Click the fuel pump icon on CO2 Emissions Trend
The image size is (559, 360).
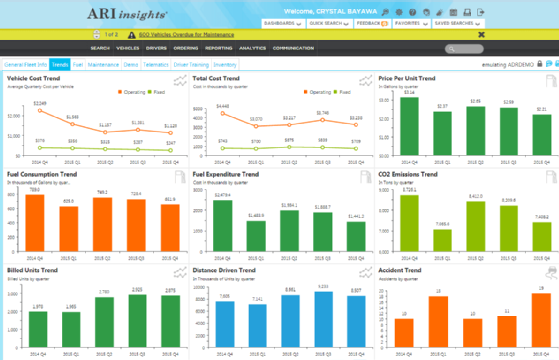551,177
